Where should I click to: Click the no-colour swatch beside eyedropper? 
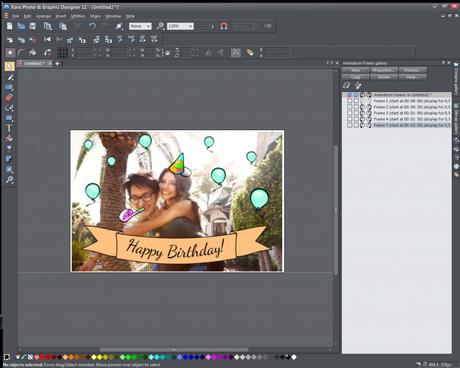(x=30, y=357)
